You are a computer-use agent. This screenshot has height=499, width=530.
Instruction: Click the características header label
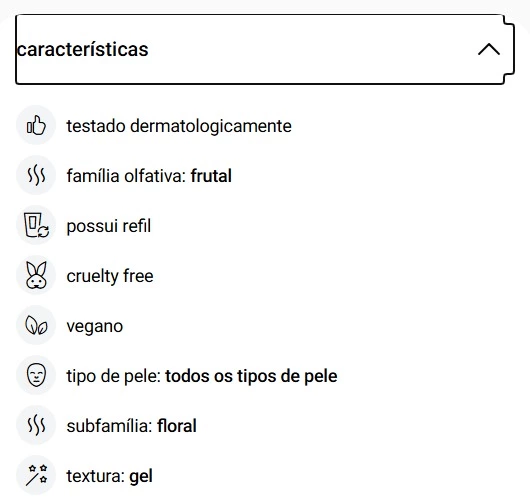coord(82,49)
